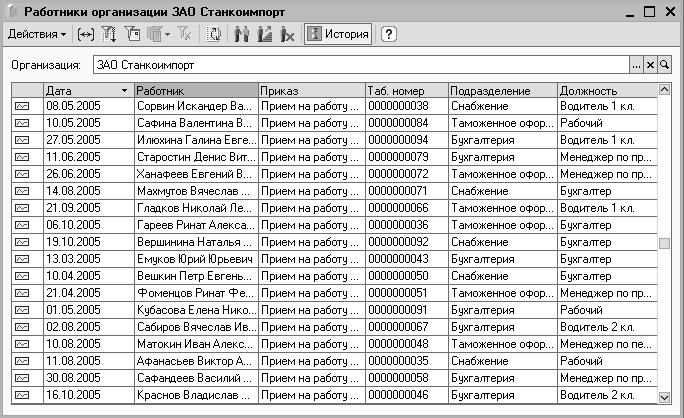Click the date interval toolbar icon
Viewport: 684px width, 418px height.
(86, 34)
